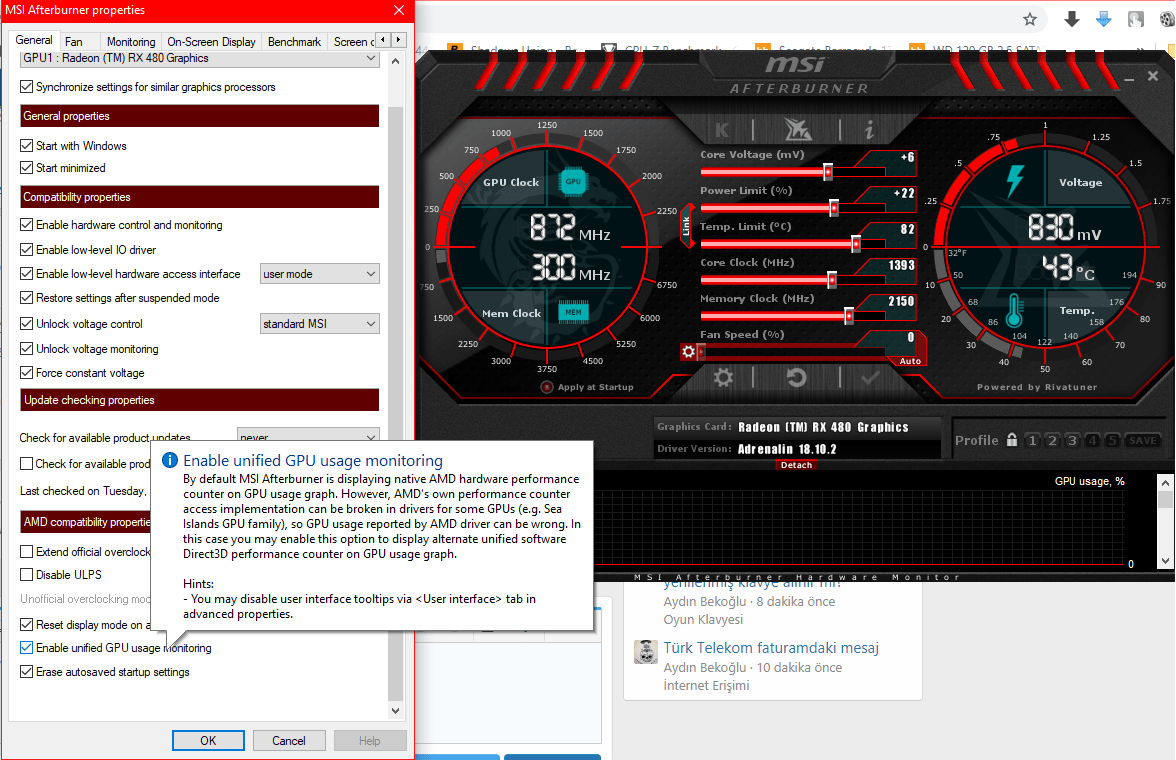Open the GPU1 Radeon RX 480 dropdown
Screen dimensions: 1176x760
tap(200, 59)
